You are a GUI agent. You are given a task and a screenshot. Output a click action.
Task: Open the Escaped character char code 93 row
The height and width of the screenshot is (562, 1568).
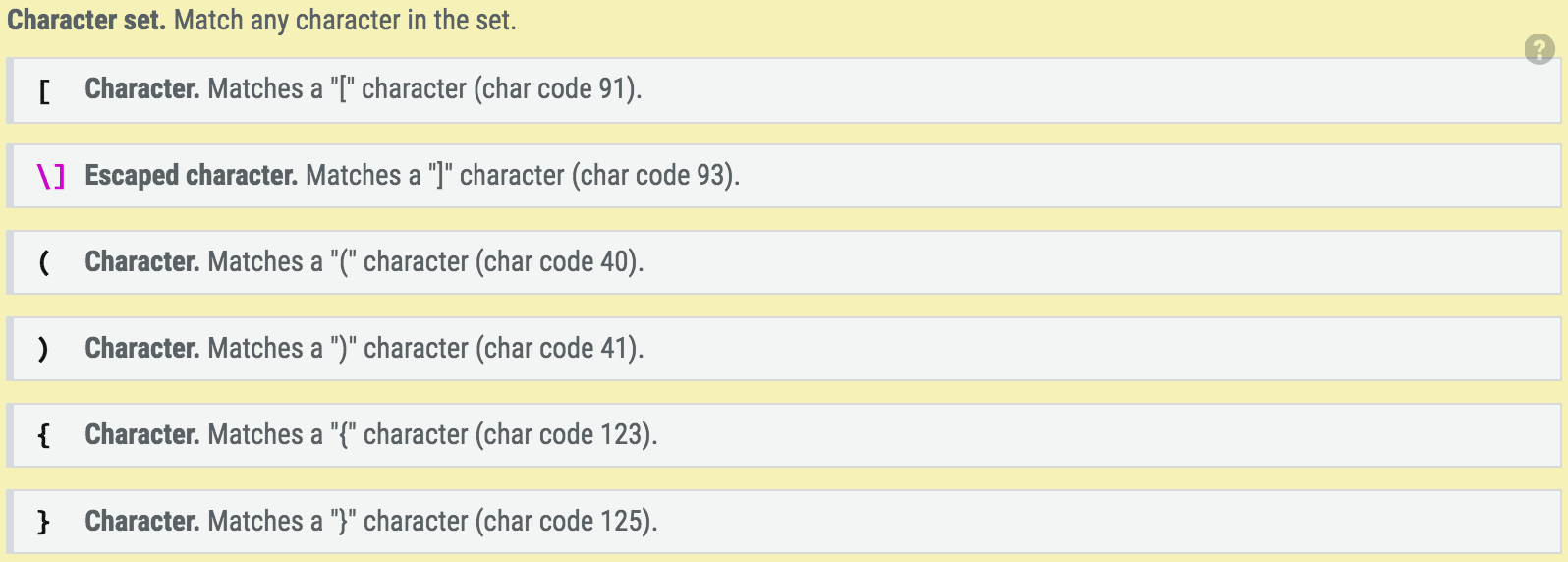coord(785,177)
